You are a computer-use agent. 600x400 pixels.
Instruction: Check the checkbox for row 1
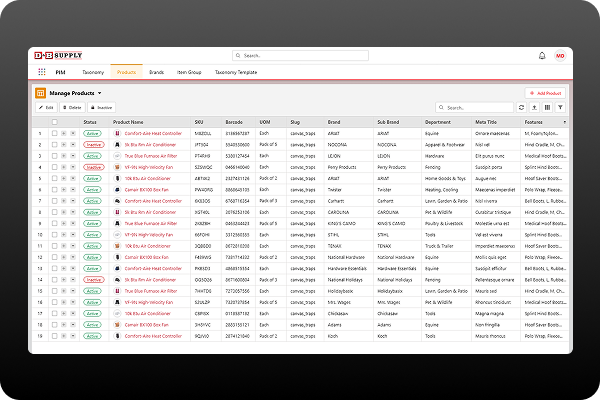(x=54, y=132)
